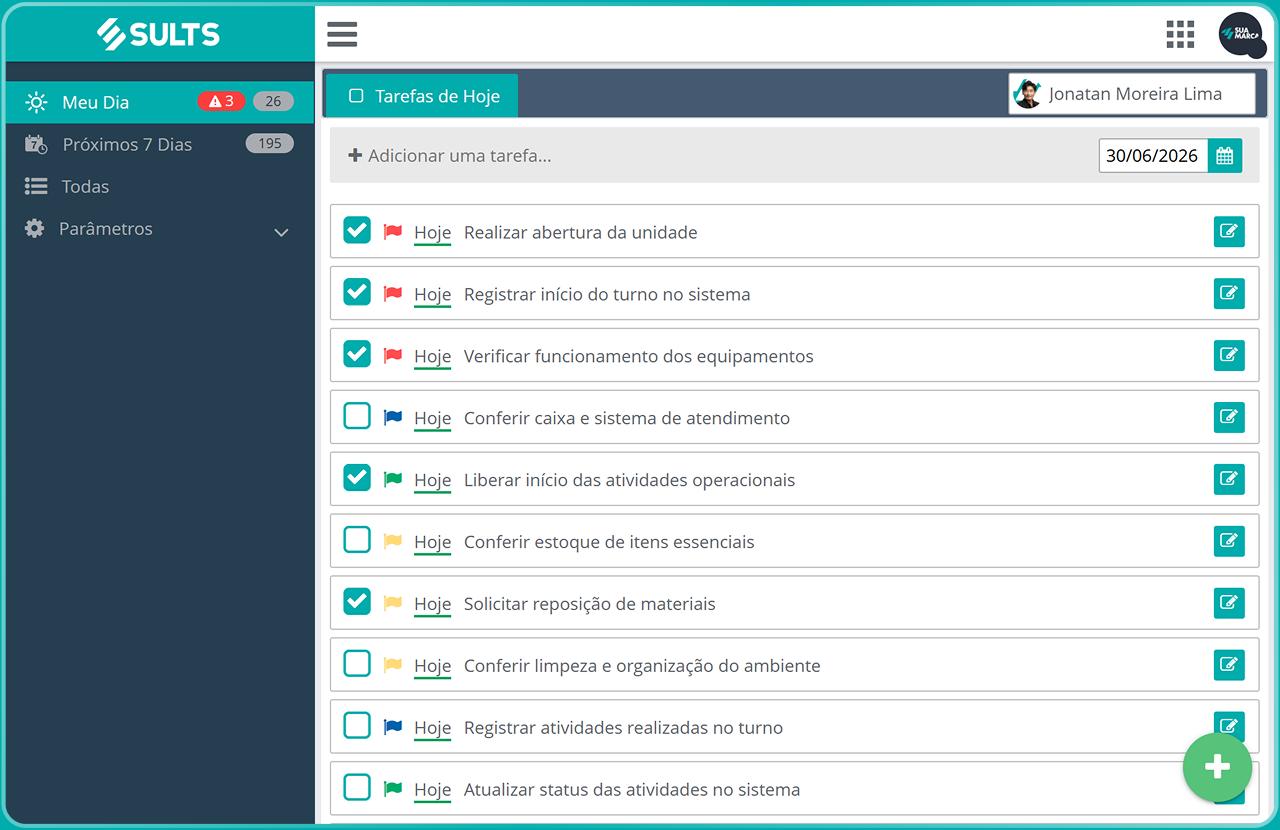Open the hamburger menu
Viewport: 1280px width, 830px height.
pyautogui.click(x=342, y=34)
